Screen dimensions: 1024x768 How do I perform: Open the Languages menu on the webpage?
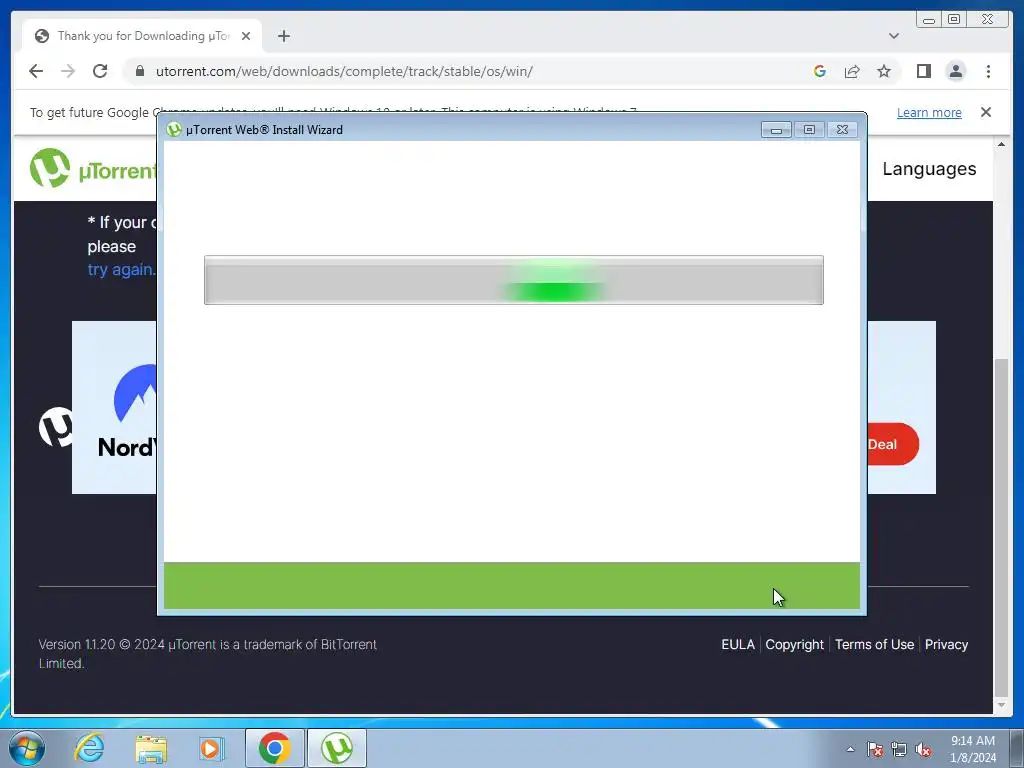pyautogui.click(x=929, y=168)
